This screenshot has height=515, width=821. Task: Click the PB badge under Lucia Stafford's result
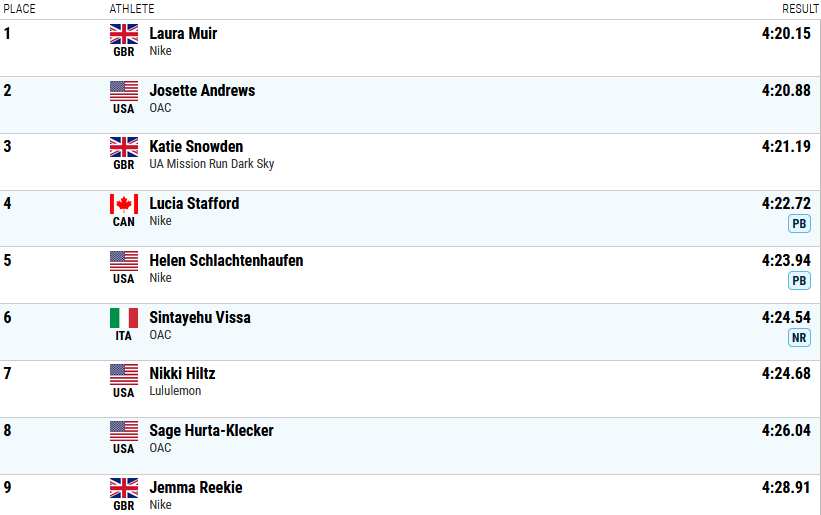click(x=799, y=223)
